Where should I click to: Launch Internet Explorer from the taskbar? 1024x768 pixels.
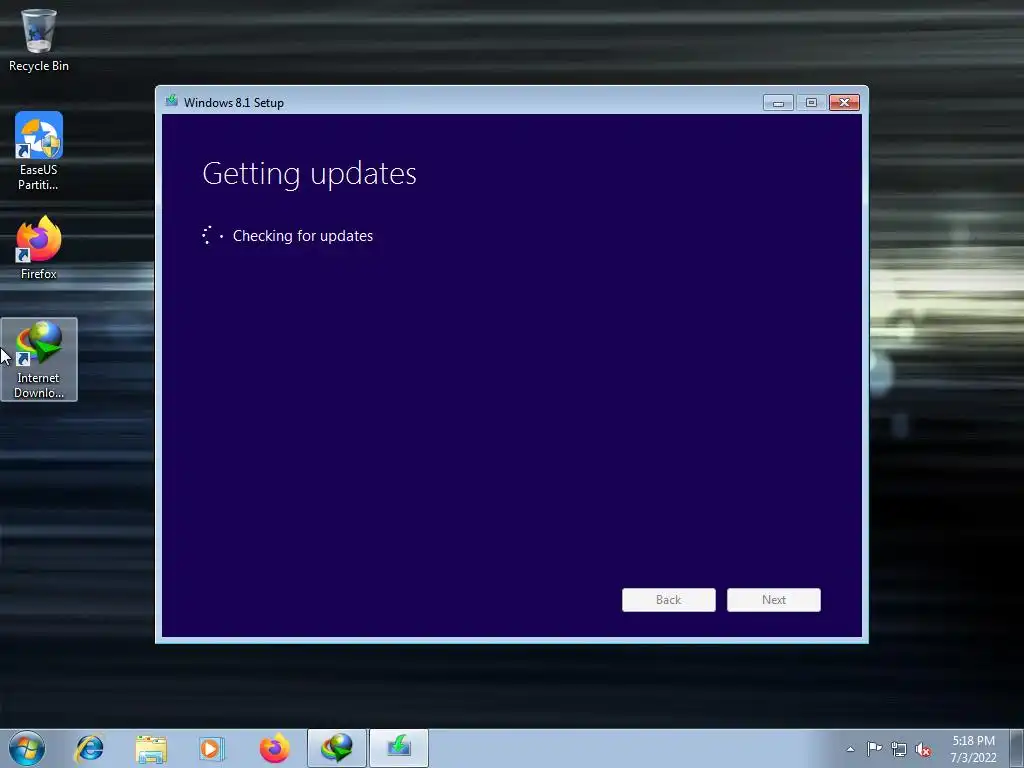click(89, 748)
